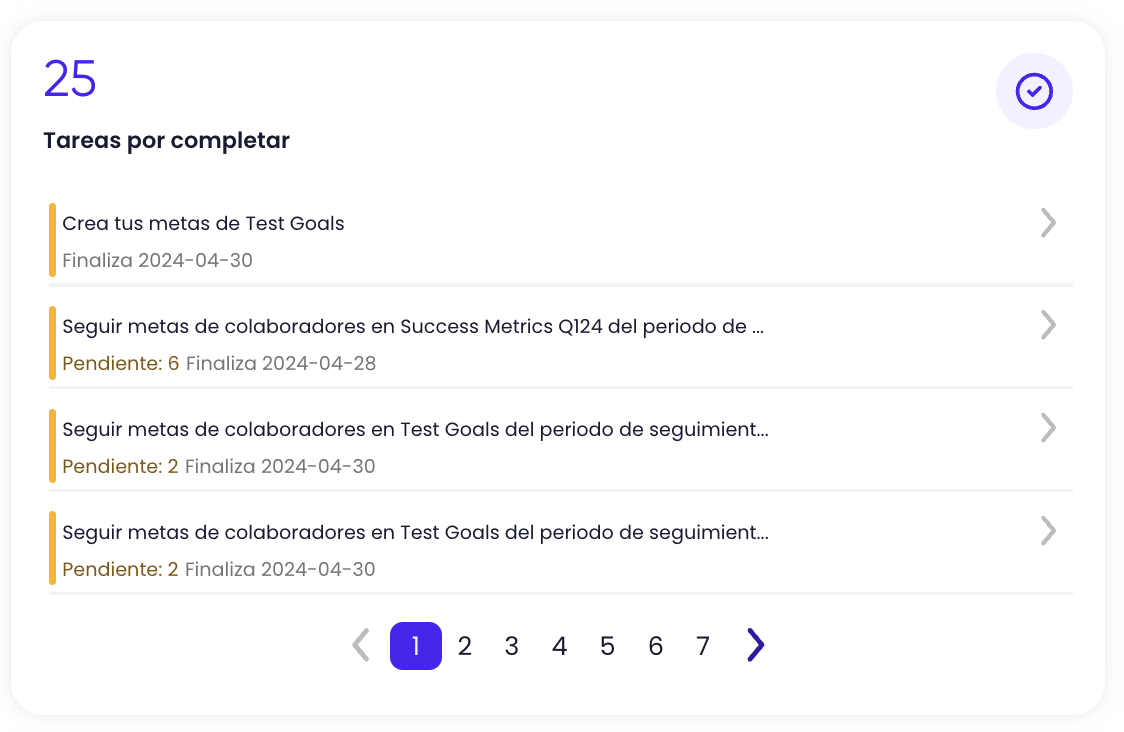Click the right pagination arrow
Image resolution: width=1124 pixels, height=732 pixels.
[x=755, y=645]
